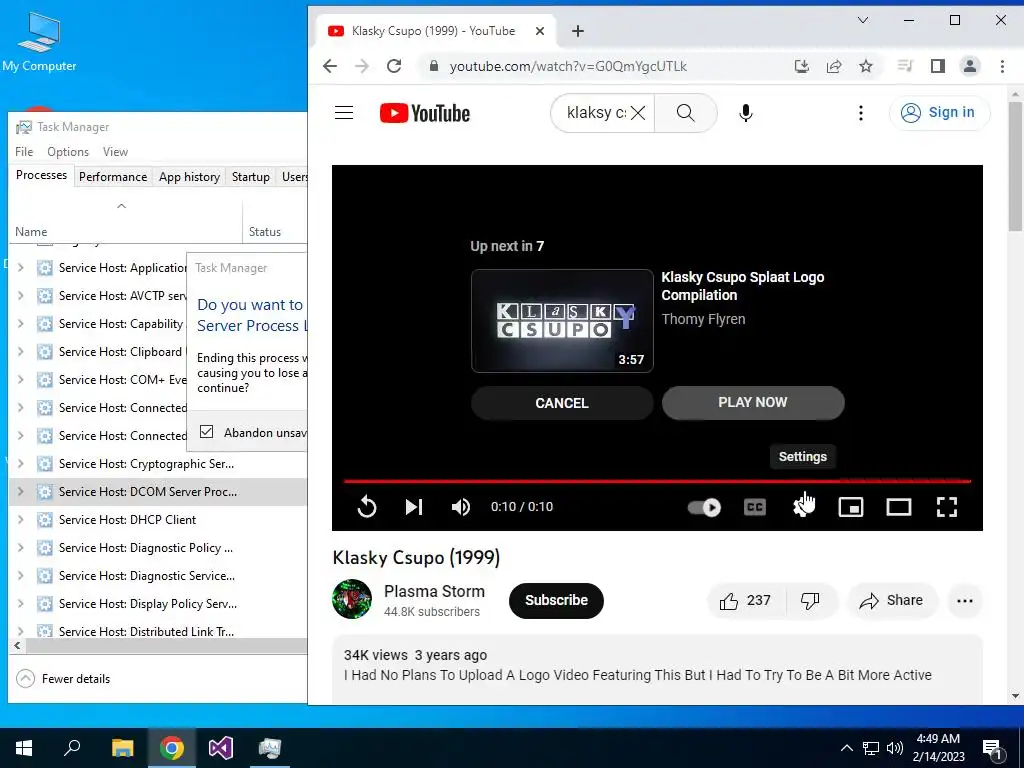Click the Share button

point(892,601)
